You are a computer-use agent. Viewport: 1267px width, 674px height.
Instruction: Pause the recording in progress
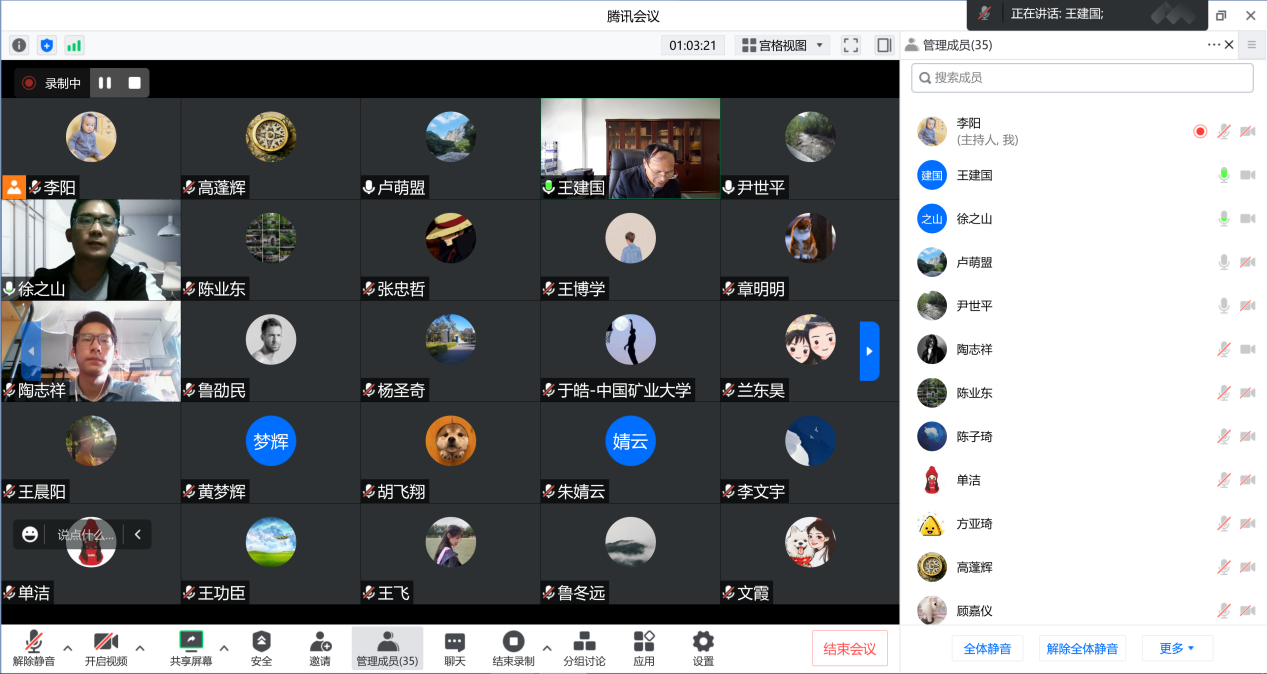click(x=105, y=83)
